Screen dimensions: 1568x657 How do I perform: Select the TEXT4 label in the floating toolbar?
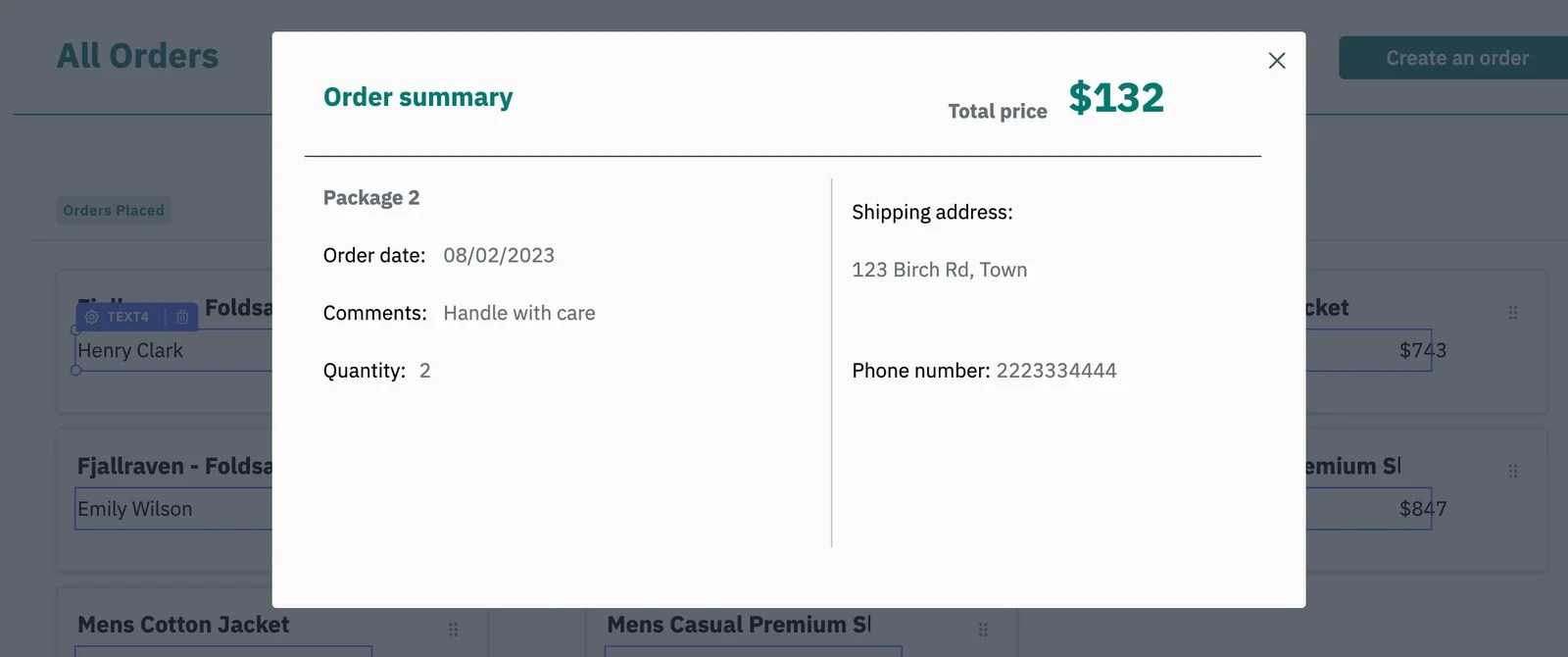[x=127, y=317]
